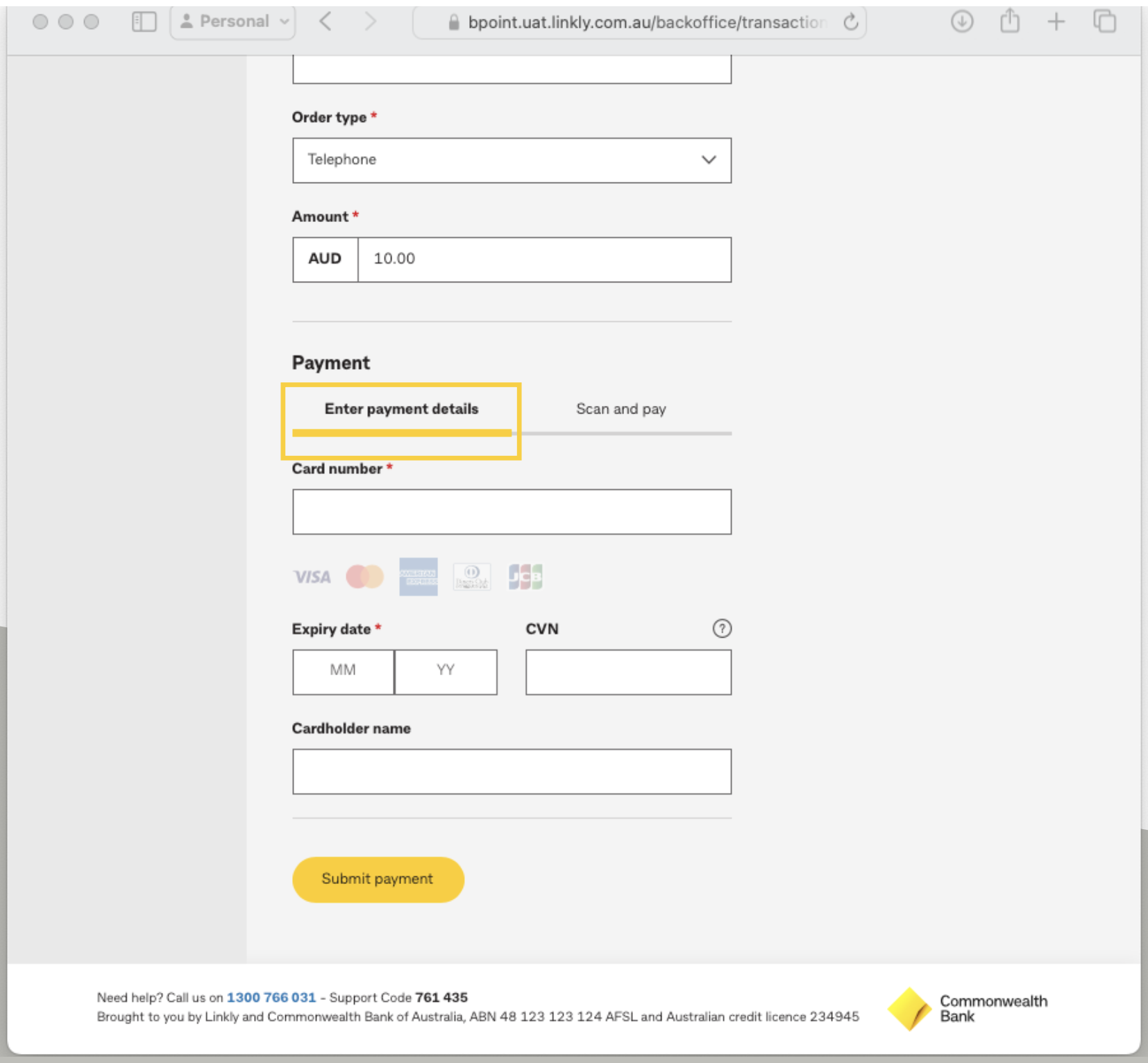Click the American Express card icon
The image size is (1148, 1063).
[x=419, y=577]
